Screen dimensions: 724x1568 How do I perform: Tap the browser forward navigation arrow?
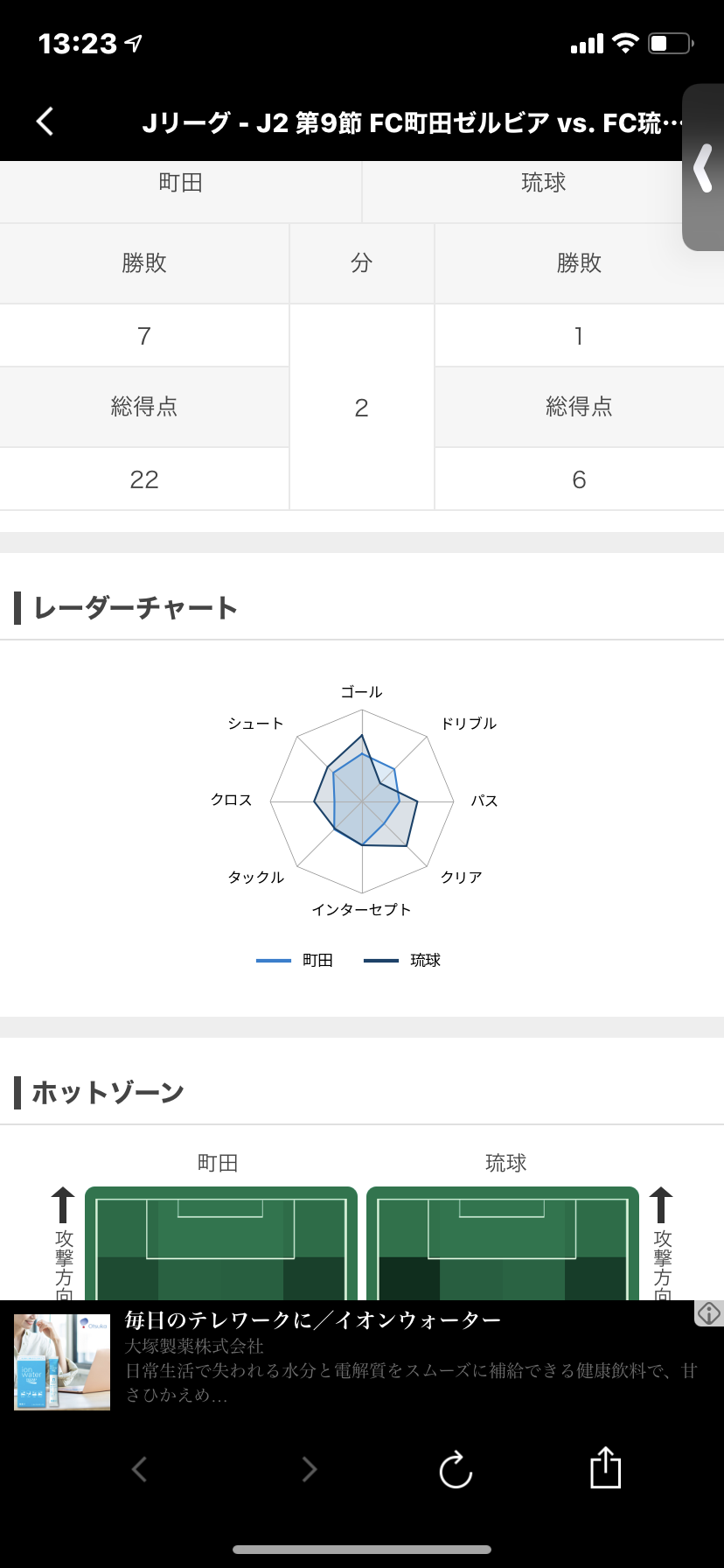coord(309,1469)
